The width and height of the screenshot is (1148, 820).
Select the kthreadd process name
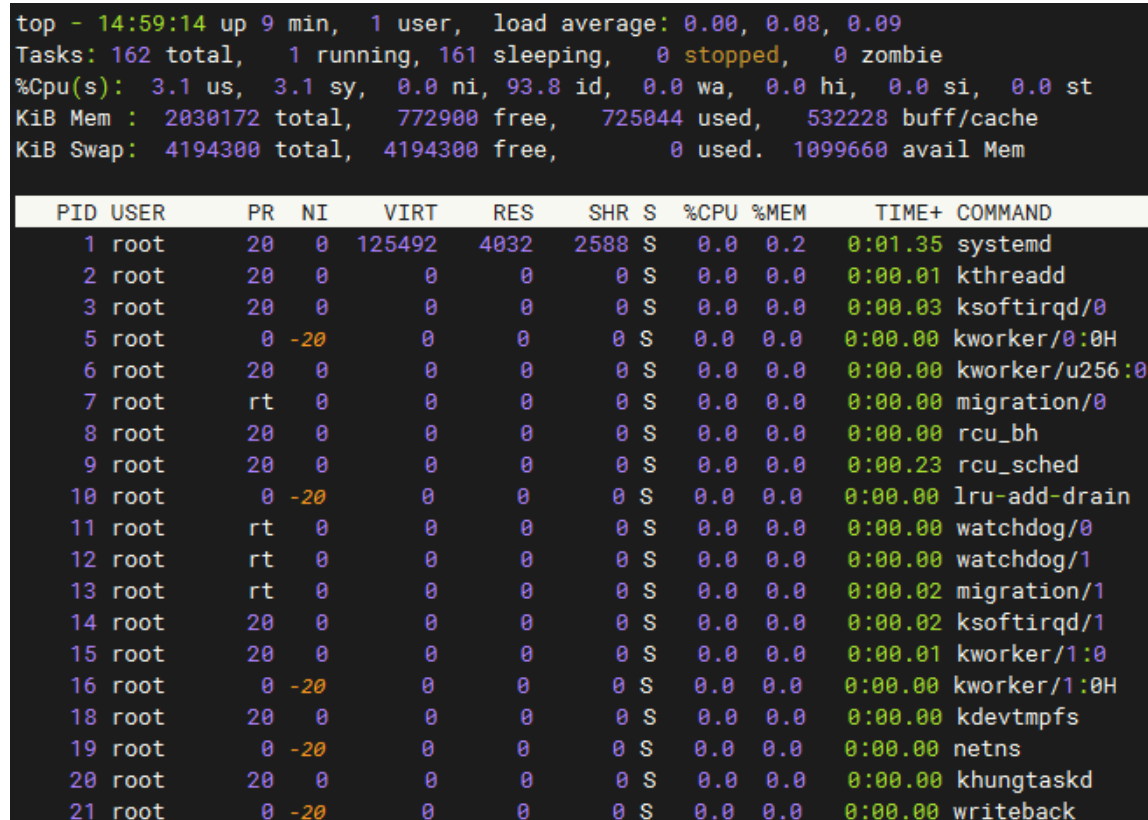[x=1010, y=275]
